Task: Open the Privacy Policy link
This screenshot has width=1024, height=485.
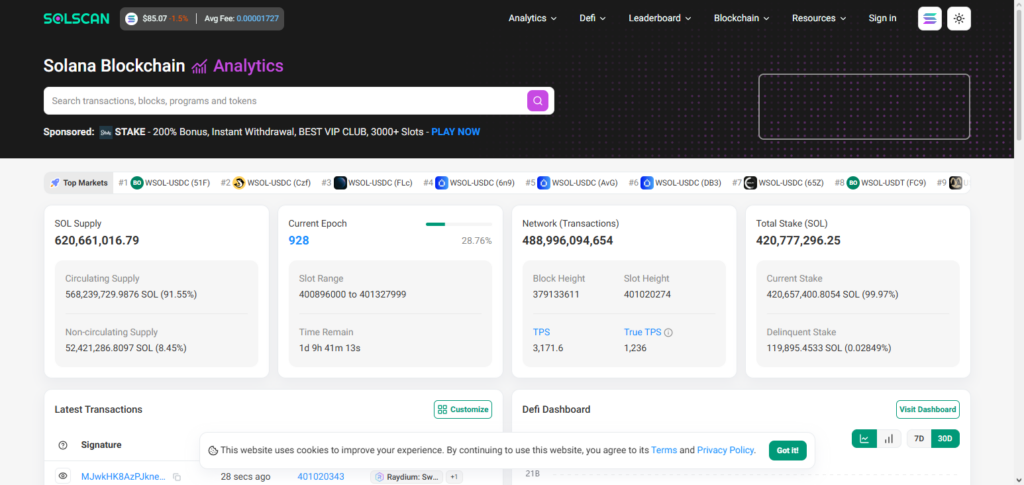Action: 726,450
